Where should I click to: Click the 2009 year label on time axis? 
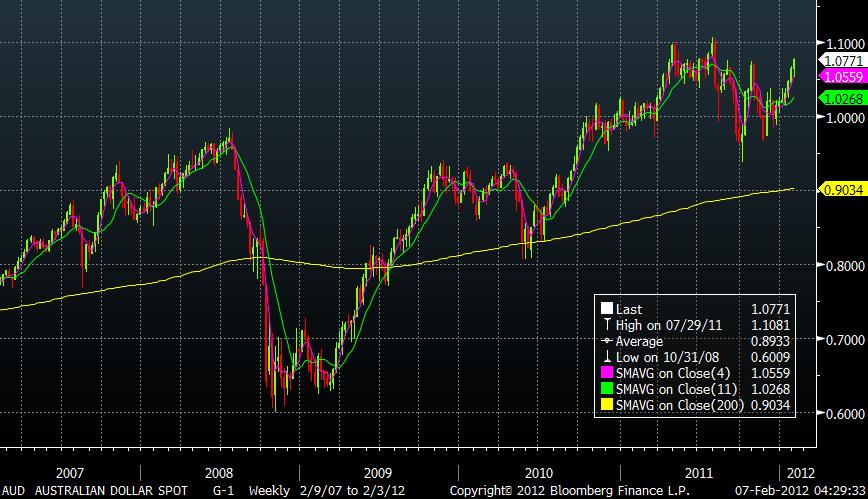(x=378, y=470)
